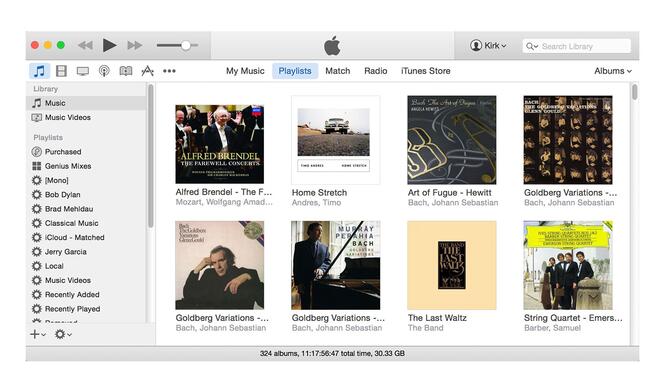Select Music in the Library sidebar

86,103
